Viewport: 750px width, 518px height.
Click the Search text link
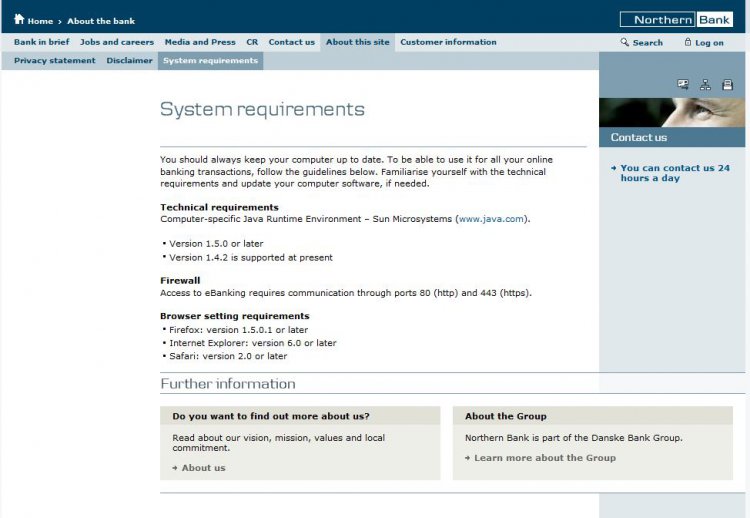pos(648,43)
